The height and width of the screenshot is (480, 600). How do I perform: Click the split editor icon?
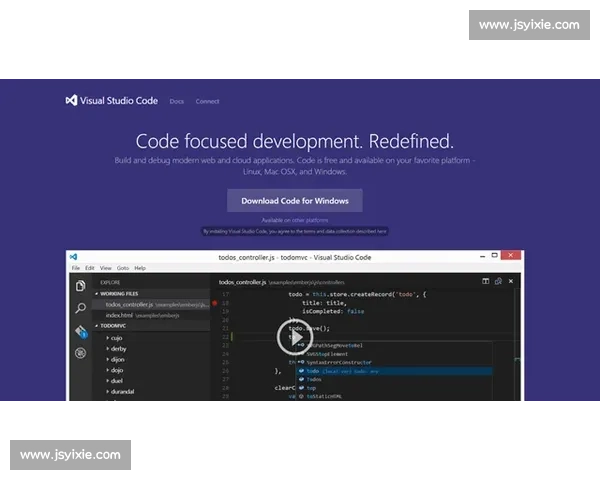tap(486, 281)
